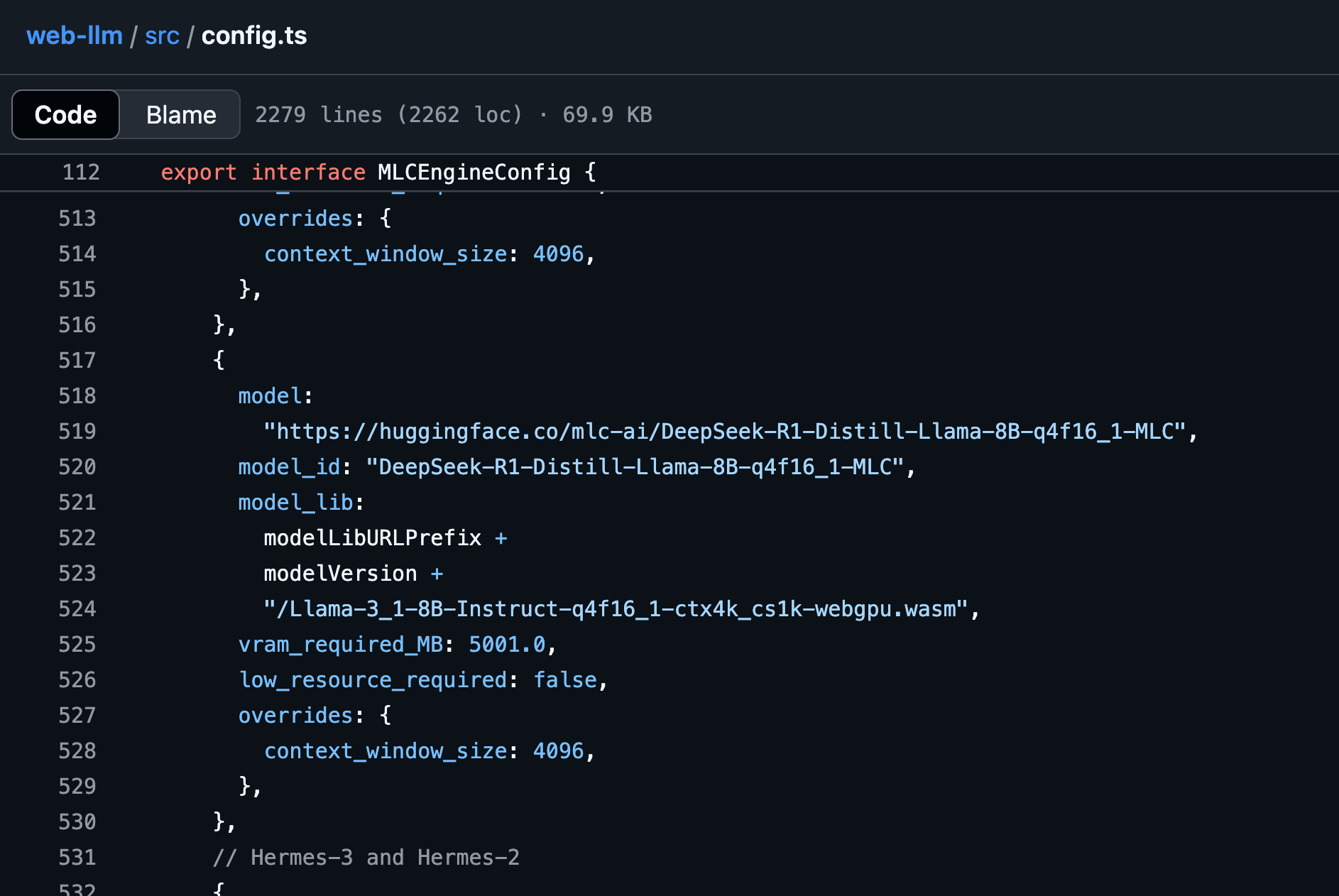The height and width of the screenshot is (896, 1339).
Task: Switch to the Blame view tab
Action: (x=181, y=114)
